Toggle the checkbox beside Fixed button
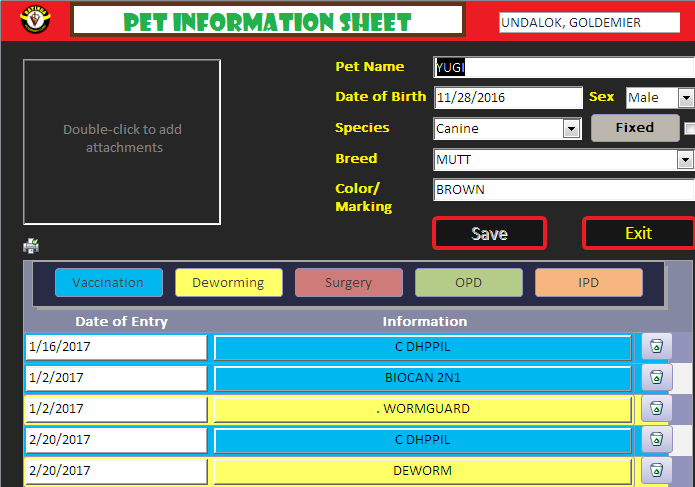Screen dimensions: 695x487 click(x=690, y=128)
